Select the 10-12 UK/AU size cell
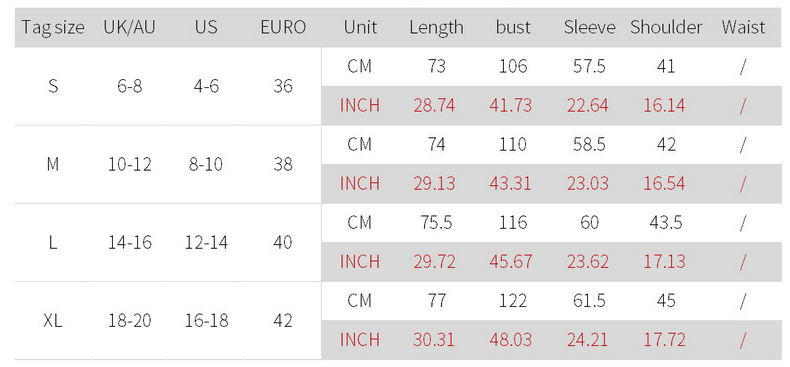Viewport: 790px width, 367px height. tap(129, 164)
